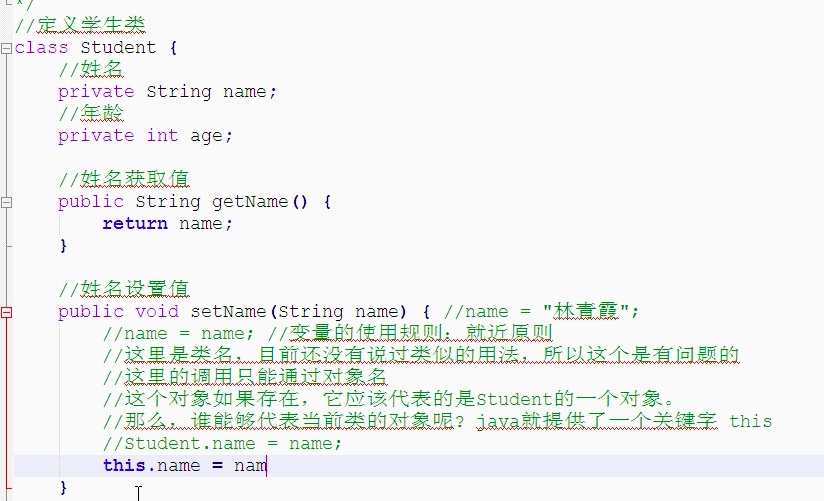Place cursor on 'private String name;' line
The width and height of the screenshot is (824, 501).
tap(167, 92)
